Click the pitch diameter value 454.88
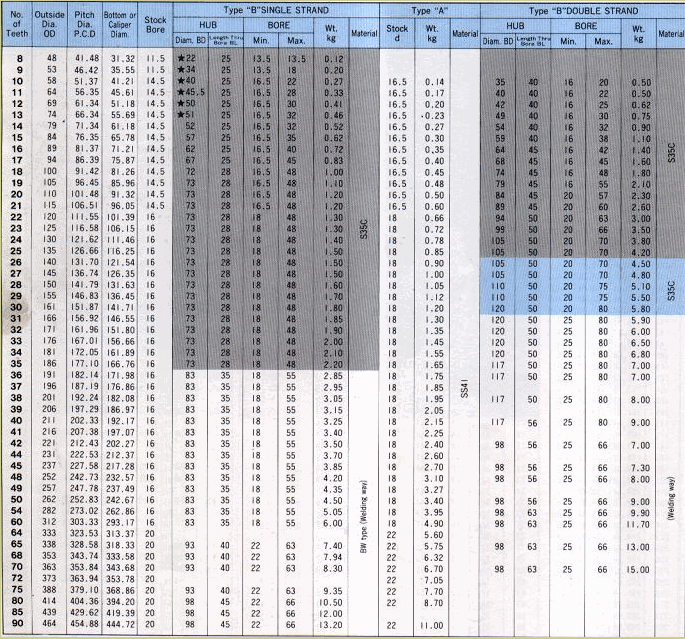The height and width of the screenshot is (639, 685). pyautogui.click(x=87, y=623)
